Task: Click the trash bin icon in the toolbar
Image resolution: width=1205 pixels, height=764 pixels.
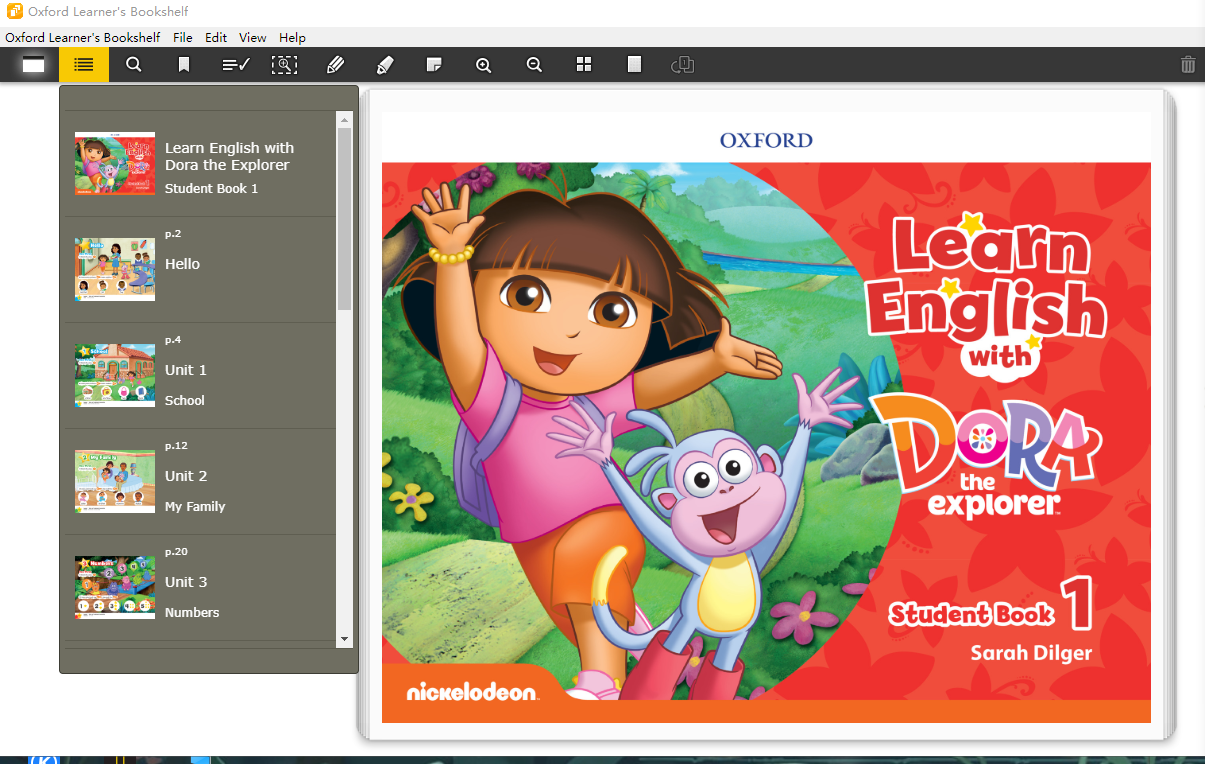Action: pos(1188,65)
